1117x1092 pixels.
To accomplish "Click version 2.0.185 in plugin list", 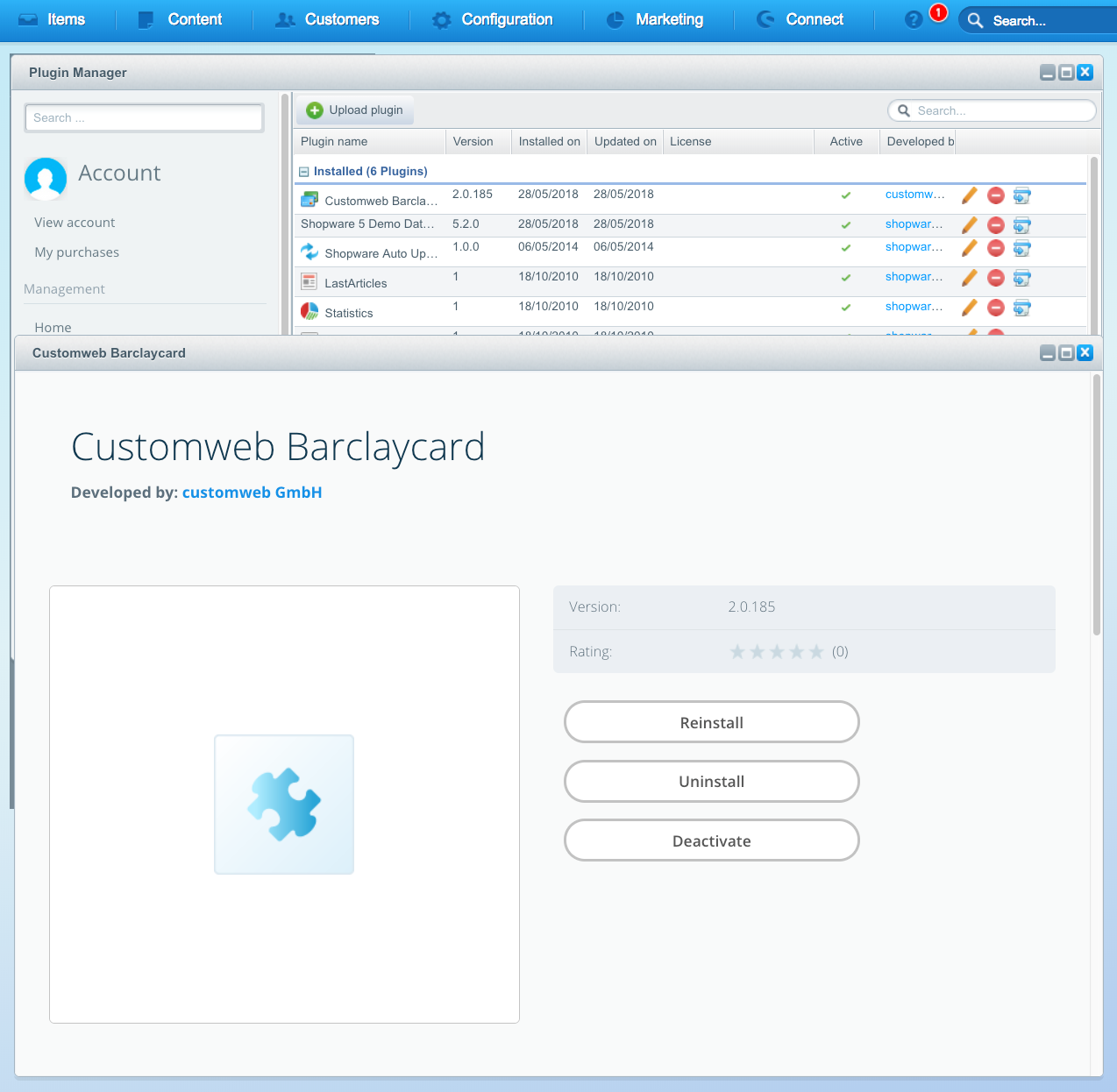I will (473, 194).
